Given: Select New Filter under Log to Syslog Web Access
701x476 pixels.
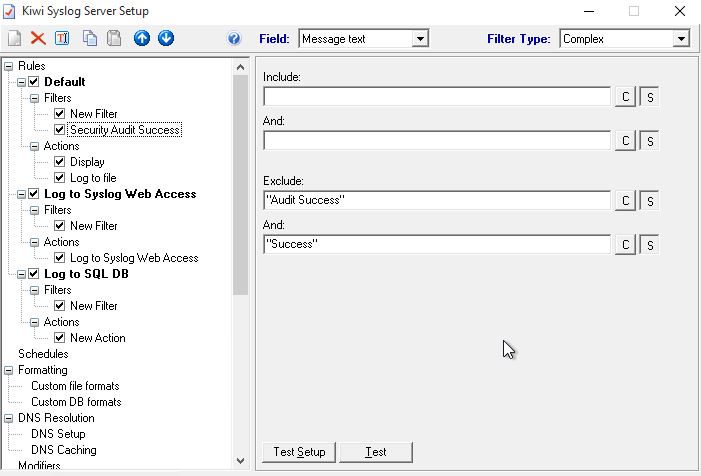Looking at the screenshot, I should click(x=93, y=226).
